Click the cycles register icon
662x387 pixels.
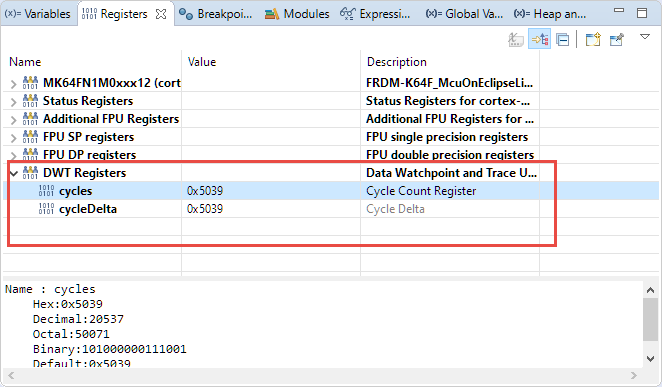[46, 191]
